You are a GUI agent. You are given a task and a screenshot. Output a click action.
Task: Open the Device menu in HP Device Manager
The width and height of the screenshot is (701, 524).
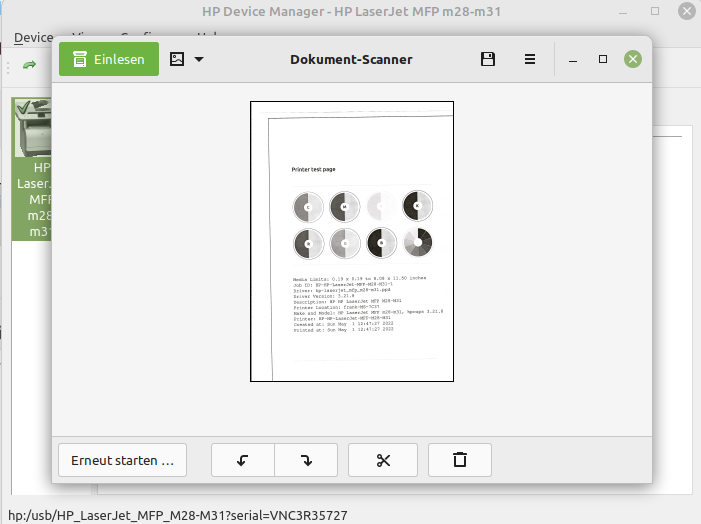point(34,38)
